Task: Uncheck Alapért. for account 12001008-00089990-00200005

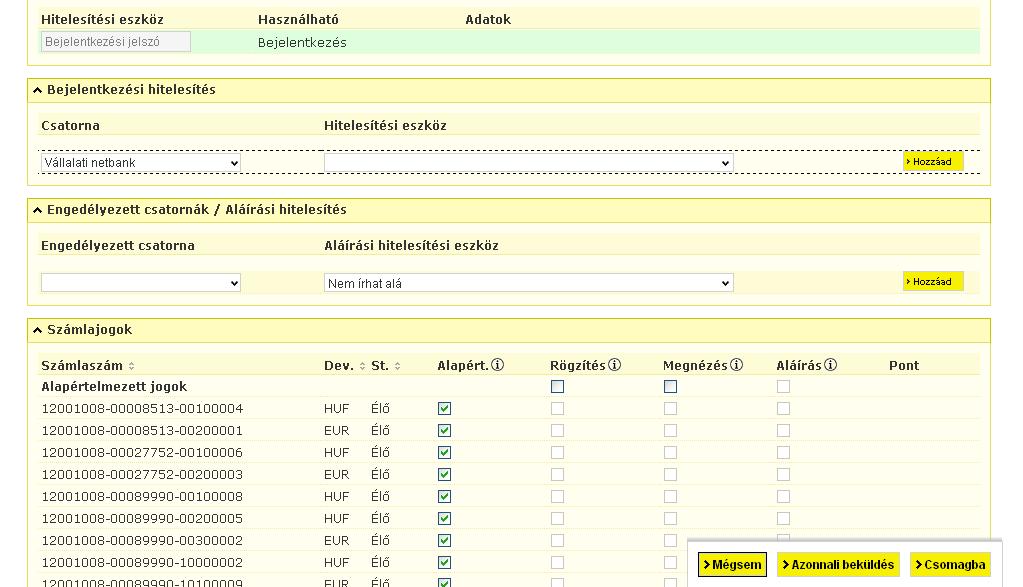Action: click(444, 519)
